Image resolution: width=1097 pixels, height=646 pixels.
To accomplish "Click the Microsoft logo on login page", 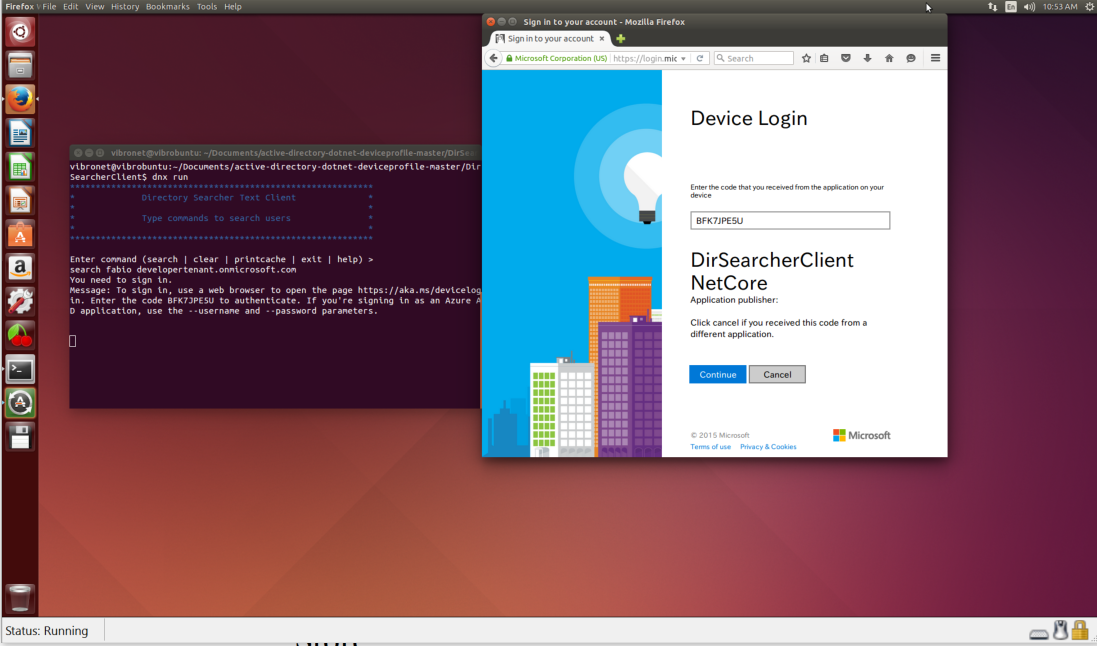I will (861, 435).
